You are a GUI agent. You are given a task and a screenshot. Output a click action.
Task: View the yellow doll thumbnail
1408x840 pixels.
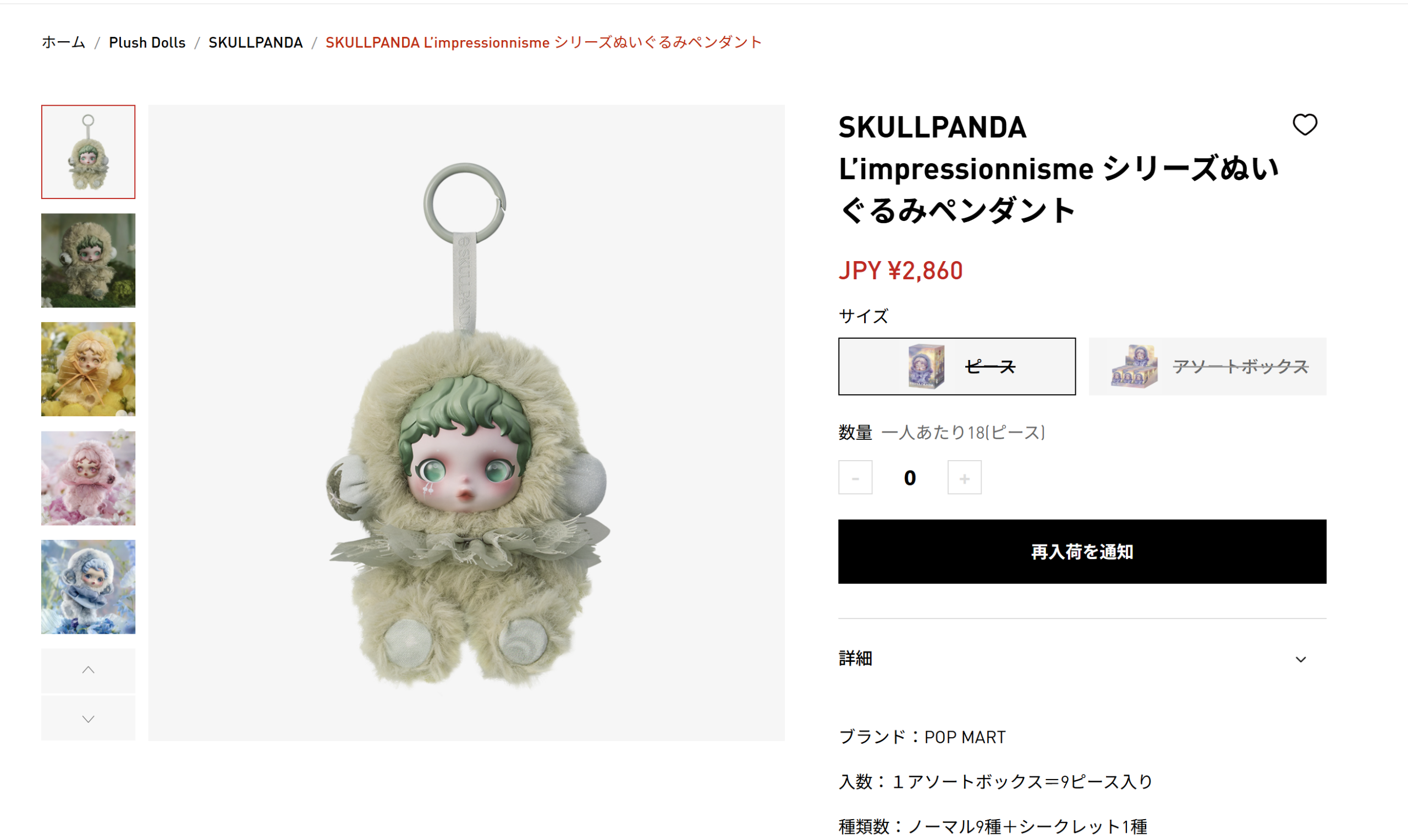(x=89, y=369)
